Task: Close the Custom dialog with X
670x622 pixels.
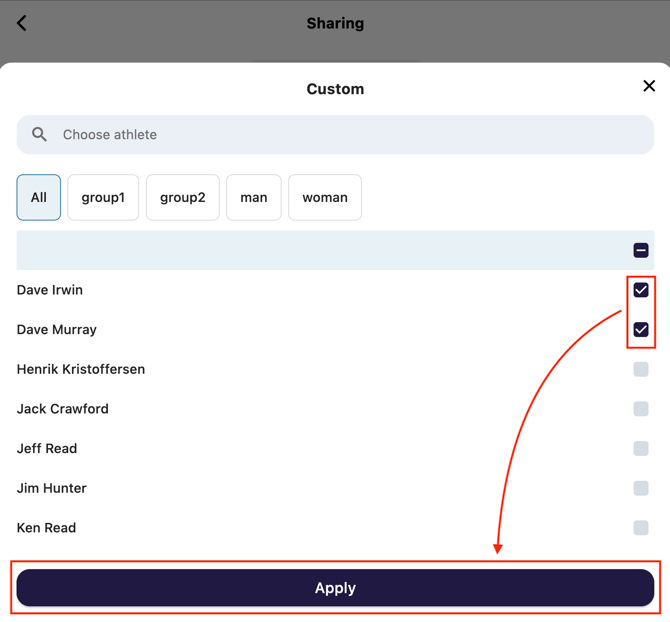Action: [648, 87]
